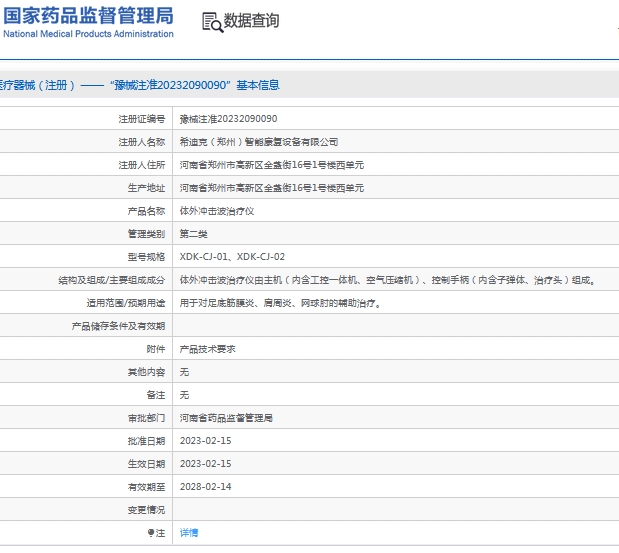This screenshot has width=619, height=553.
Task: Click the 有效期至 label
Action: 146,487
